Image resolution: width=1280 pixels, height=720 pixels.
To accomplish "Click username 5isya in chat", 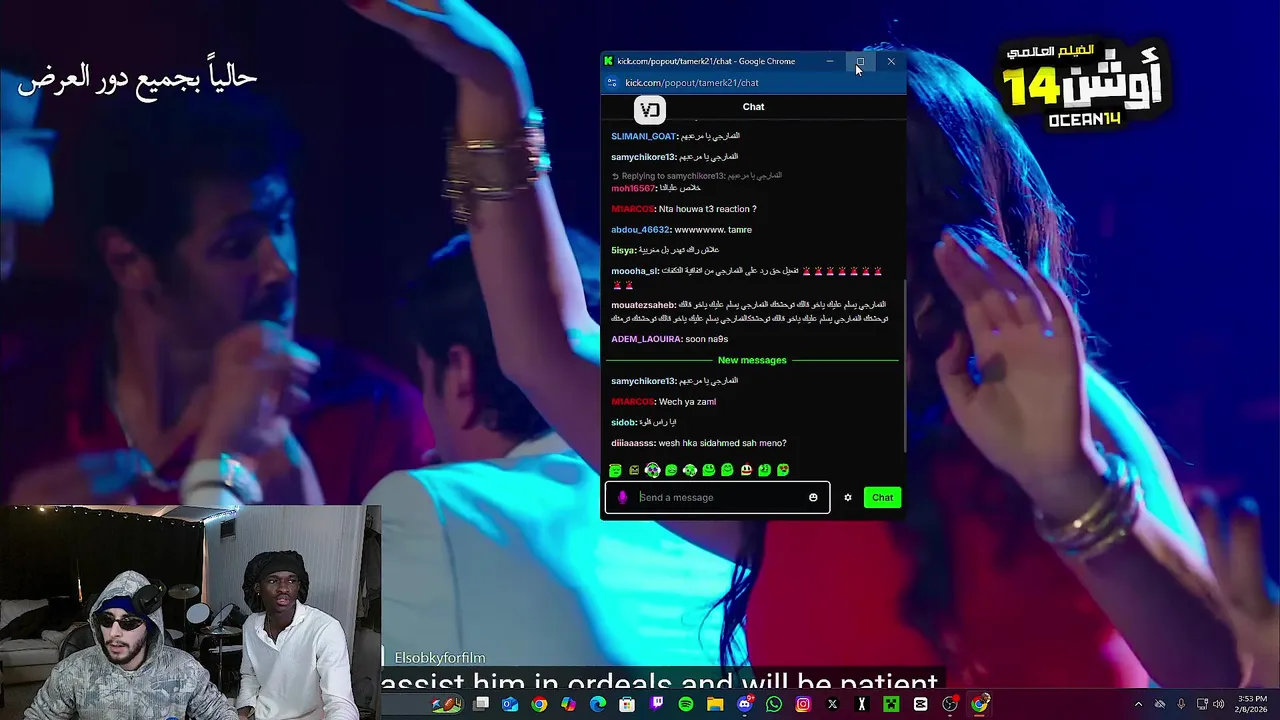I will [x=623, y=250].
